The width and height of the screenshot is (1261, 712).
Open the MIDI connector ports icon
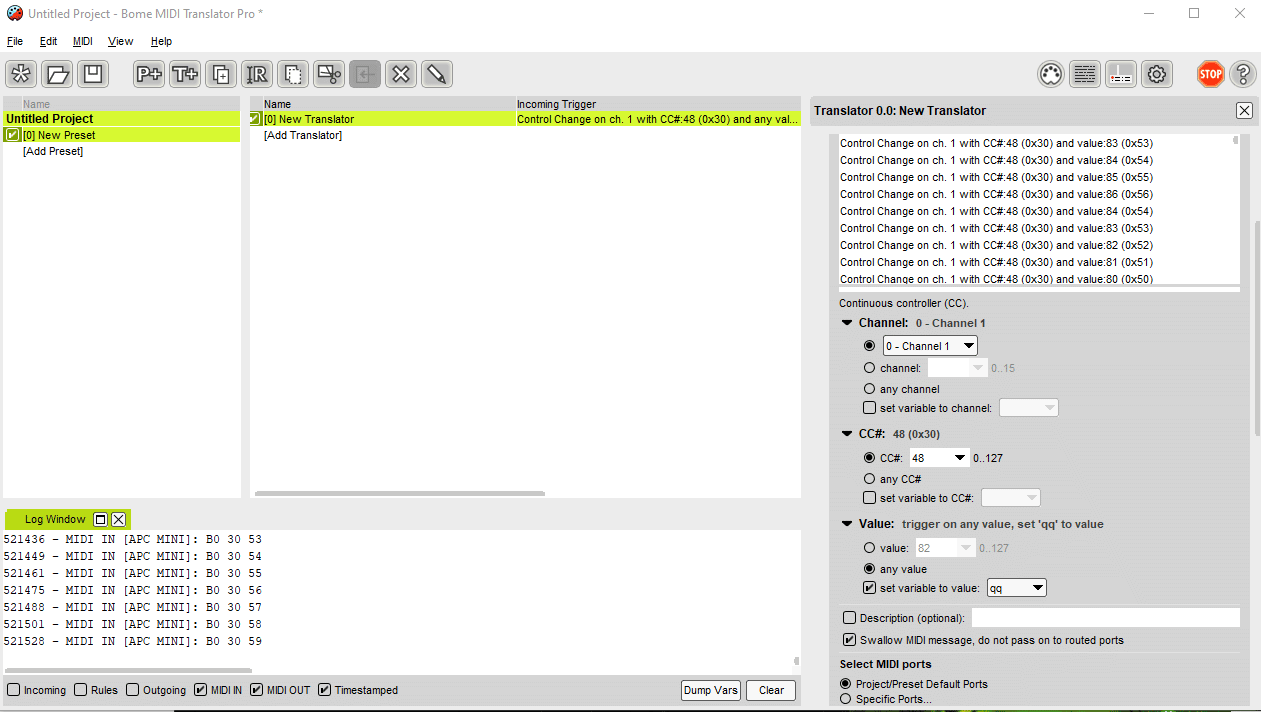1050,74
